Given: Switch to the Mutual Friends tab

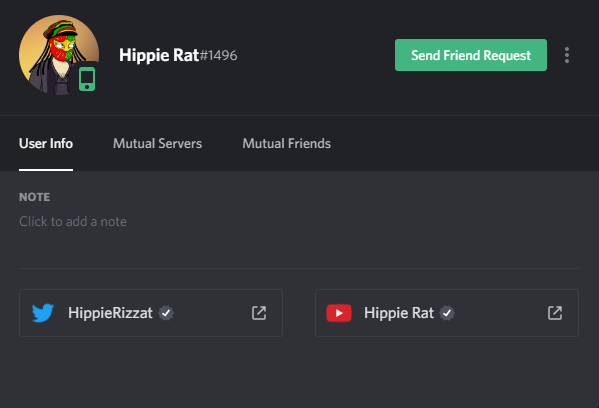Looking at the screenshot, I should pyautogui.click(x=287, y=143).
